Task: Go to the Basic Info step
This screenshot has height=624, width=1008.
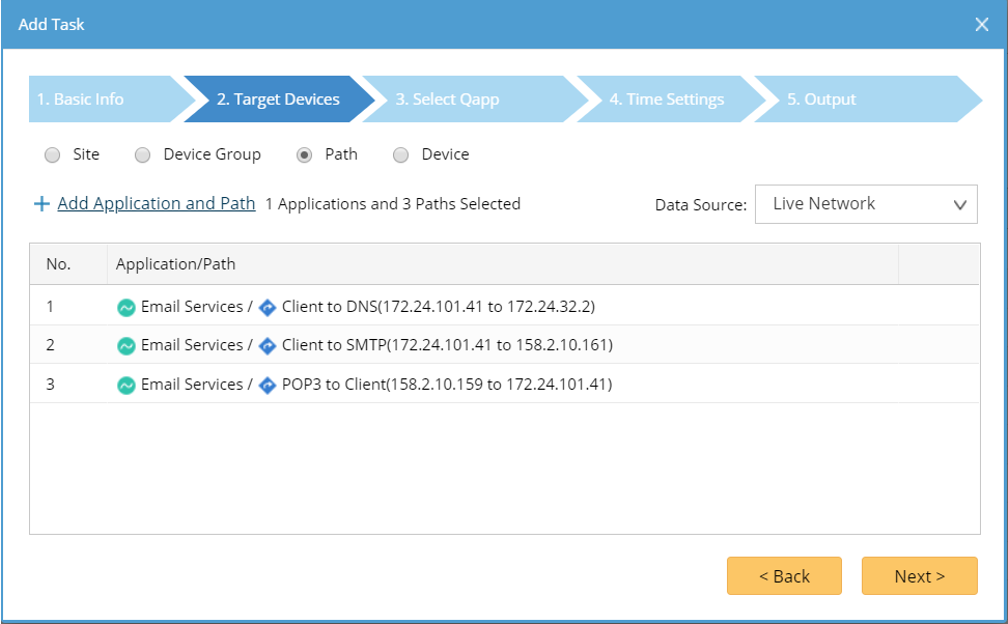Action: 81,99
